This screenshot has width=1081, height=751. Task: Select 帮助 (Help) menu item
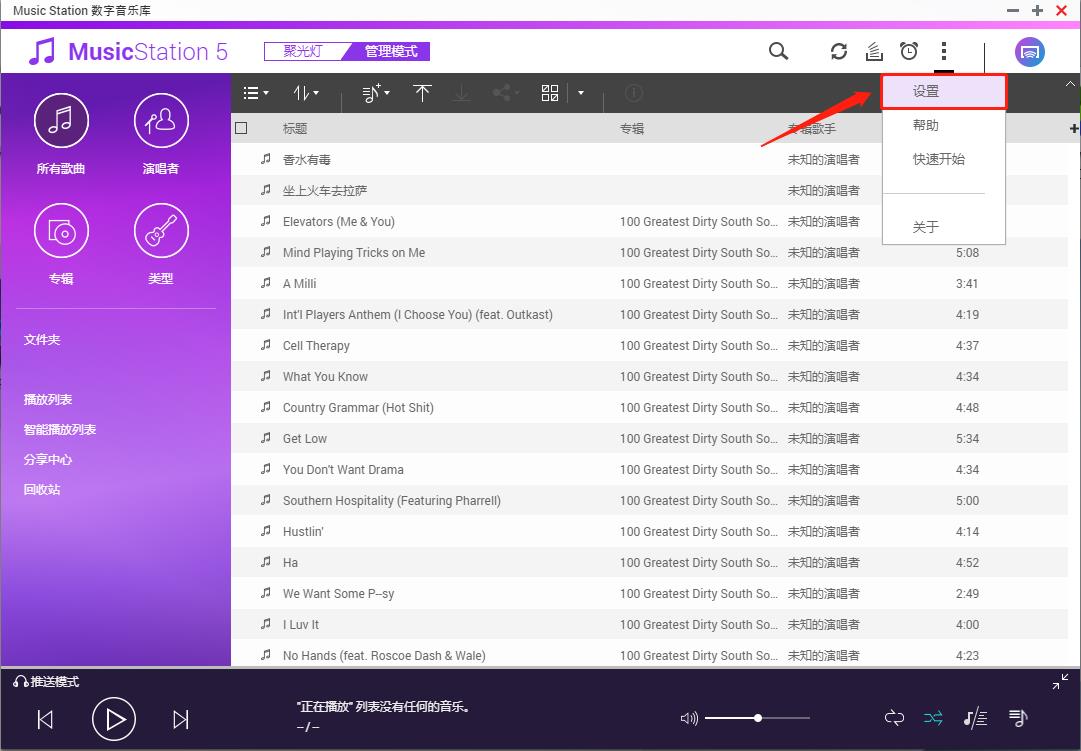coord(944,125)
